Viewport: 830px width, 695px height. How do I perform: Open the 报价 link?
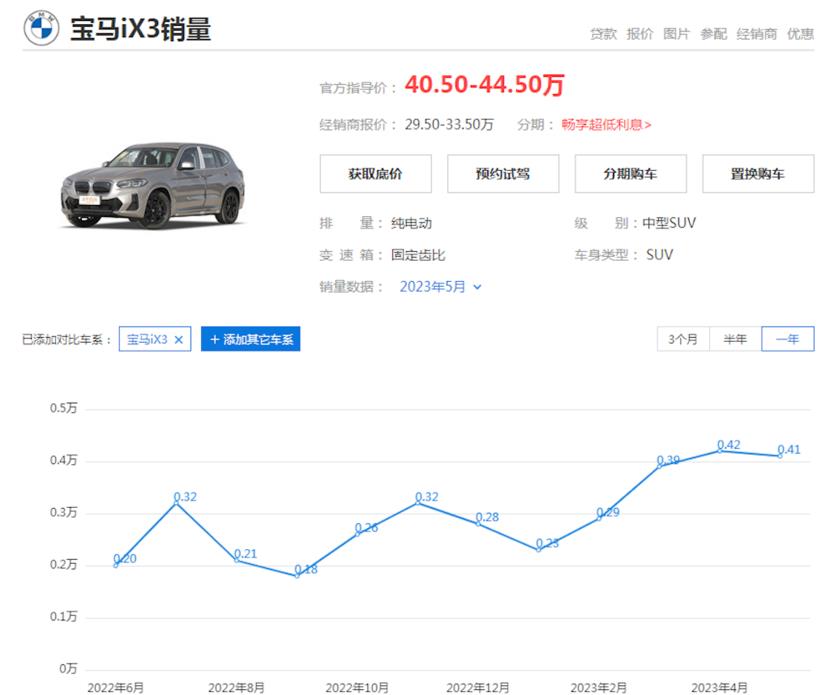point(640,34)
